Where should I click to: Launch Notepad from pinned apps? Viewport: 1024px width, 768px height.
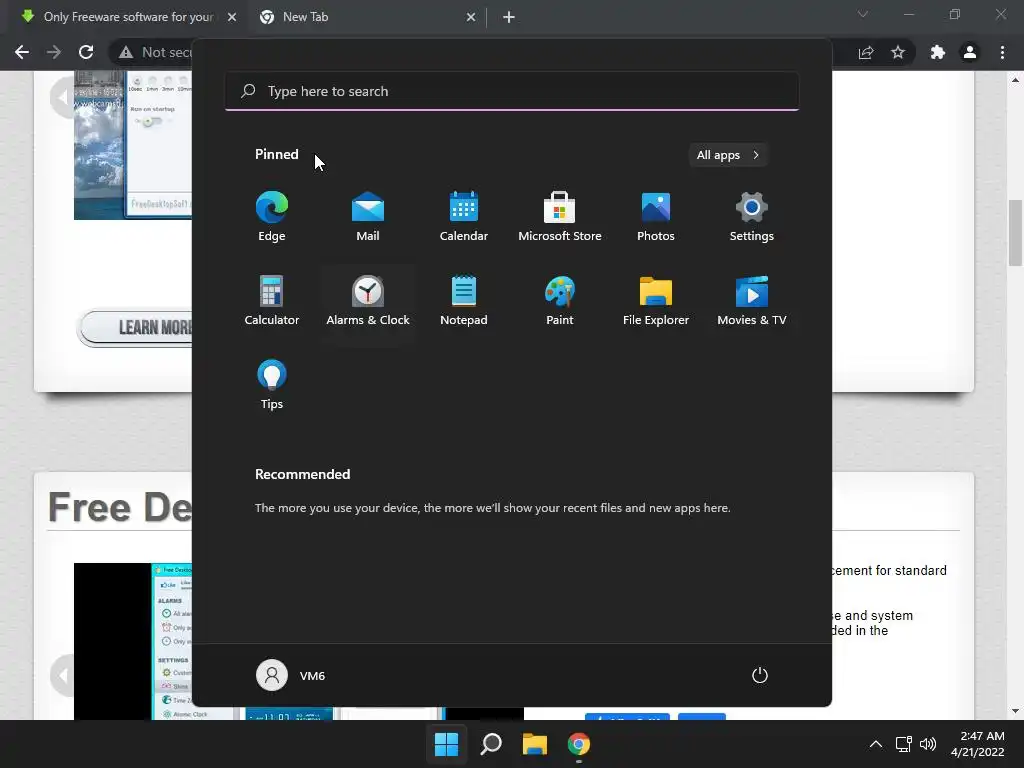[x=464, y=301]
